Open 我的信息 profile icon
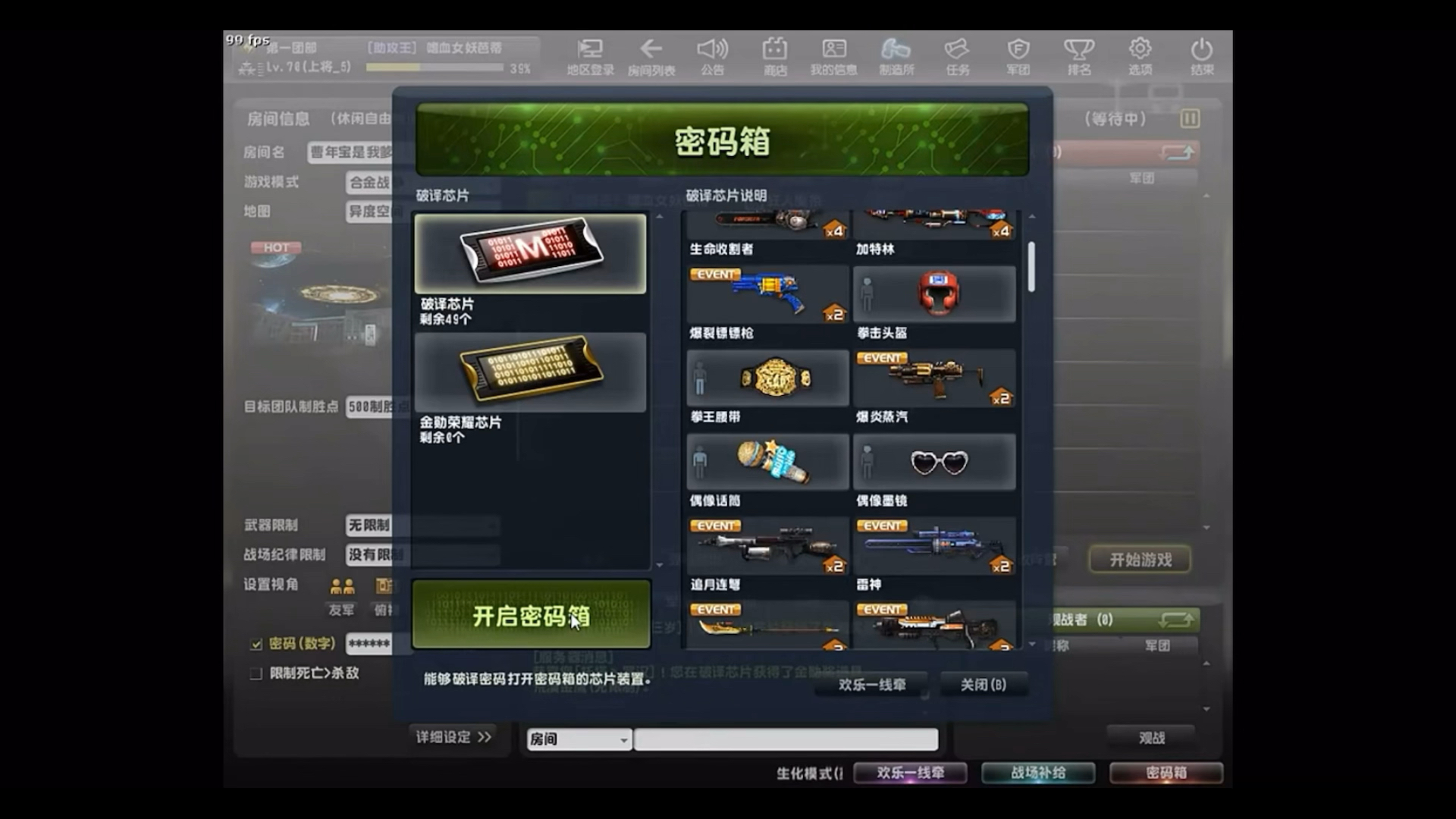The height and width of the screenshot is (819, 1456). point(833,57)
